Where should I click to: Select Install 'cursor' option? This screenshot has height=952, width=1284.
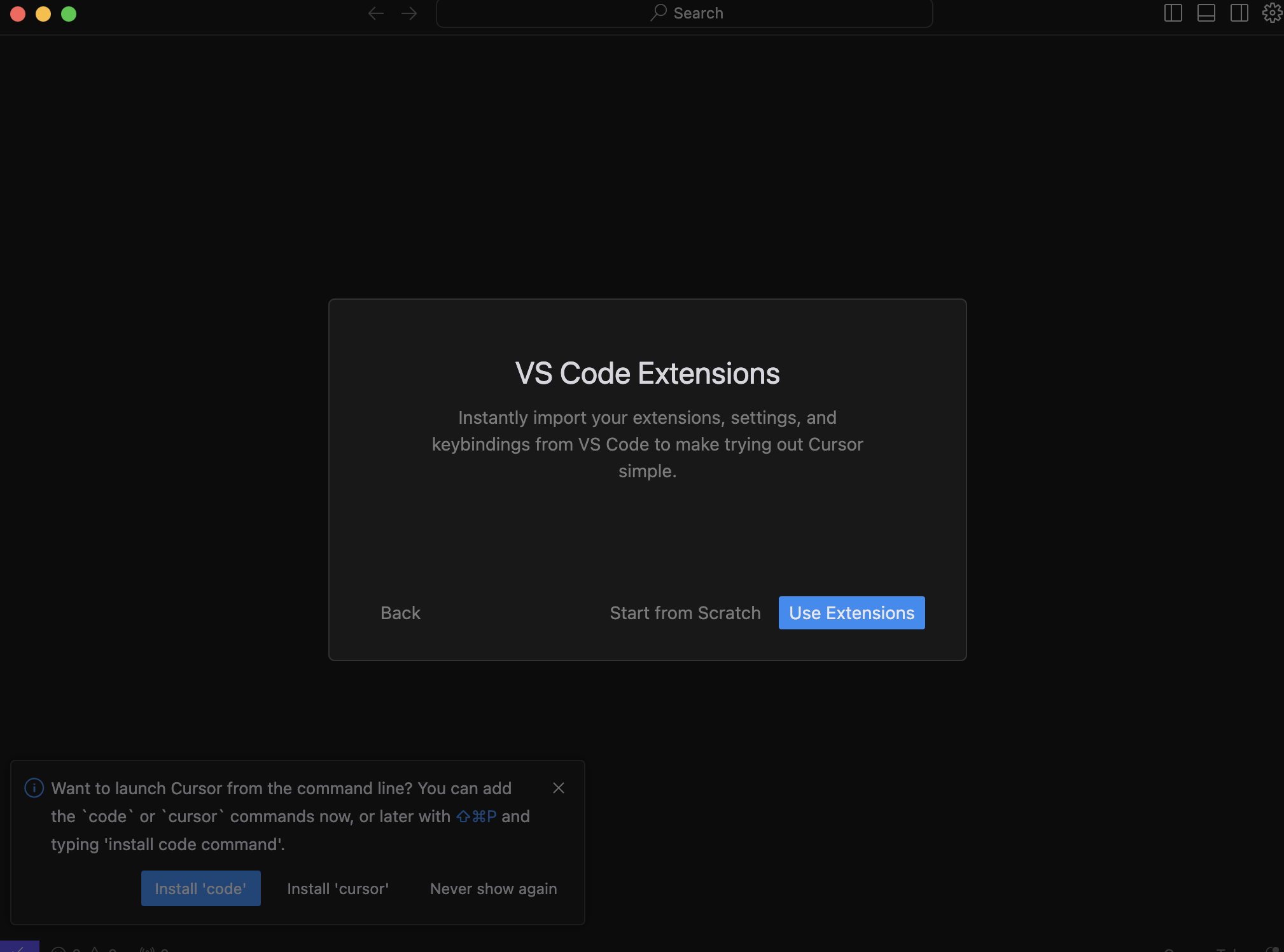pyautogui.click(x=338, y=888)
